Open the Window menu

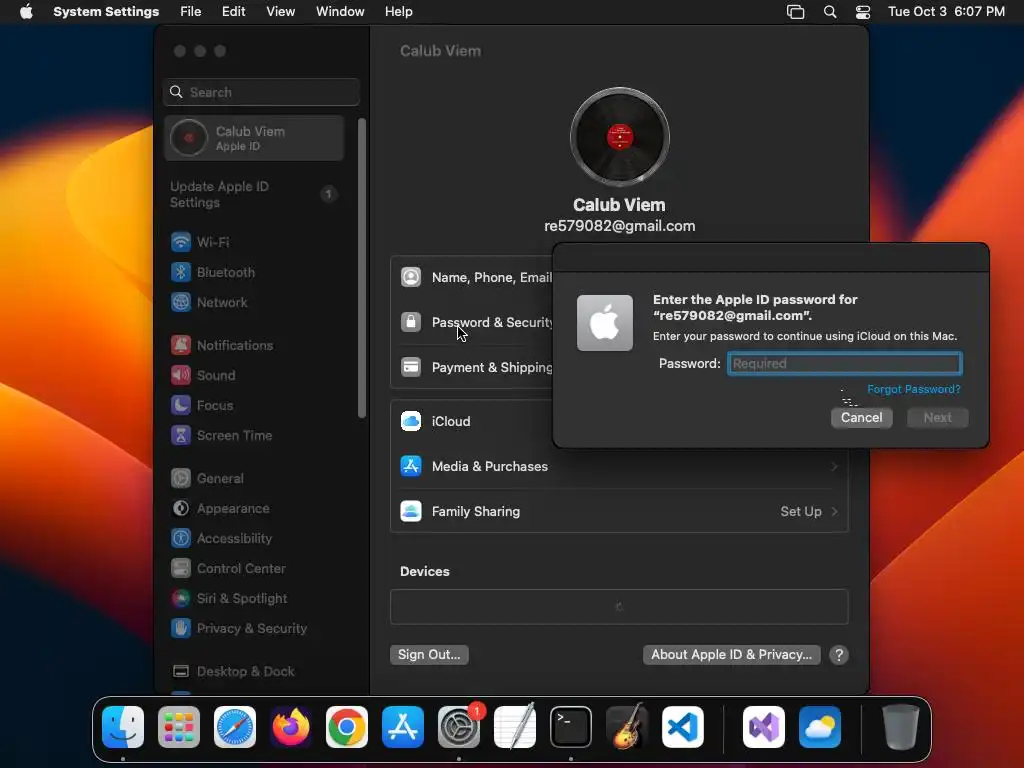340,12
